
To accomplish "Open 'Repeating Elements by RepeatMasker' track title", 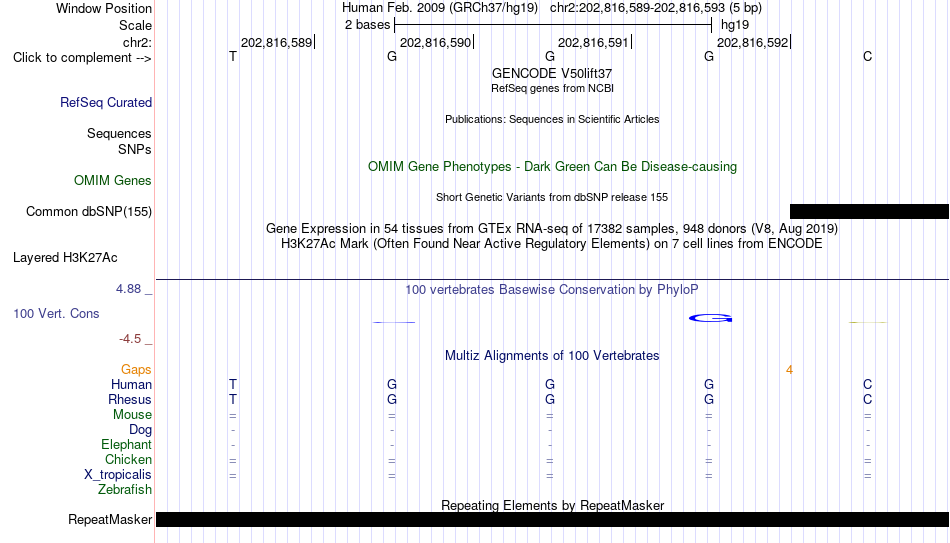I will pos(553,505).
